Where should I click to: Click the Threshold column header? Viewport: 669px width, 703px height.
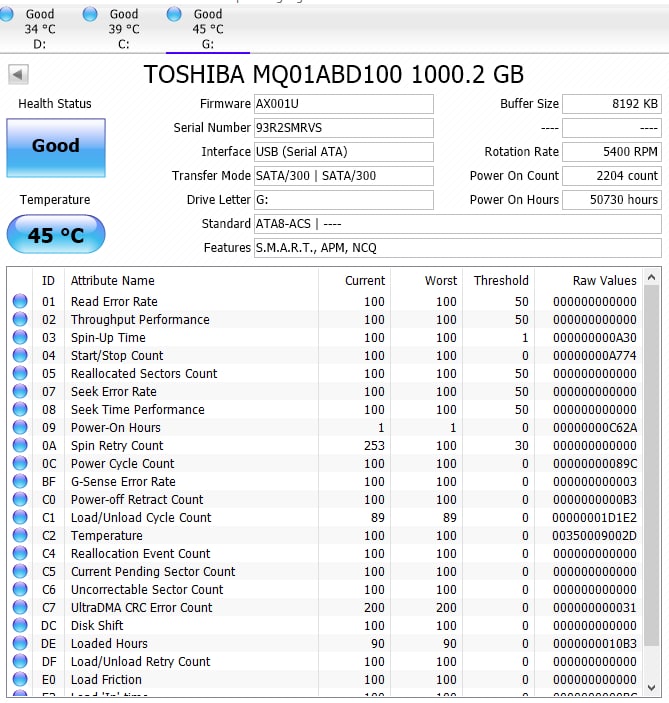click(499, 281)
